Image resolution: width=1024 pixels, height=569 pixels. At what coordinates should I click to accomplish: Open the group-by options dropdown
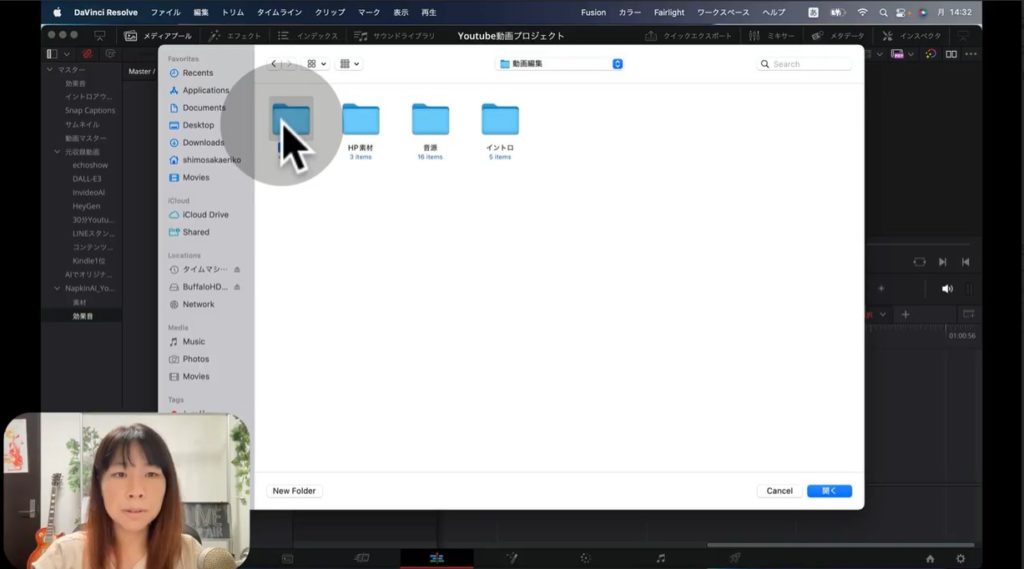click(349, 64)
